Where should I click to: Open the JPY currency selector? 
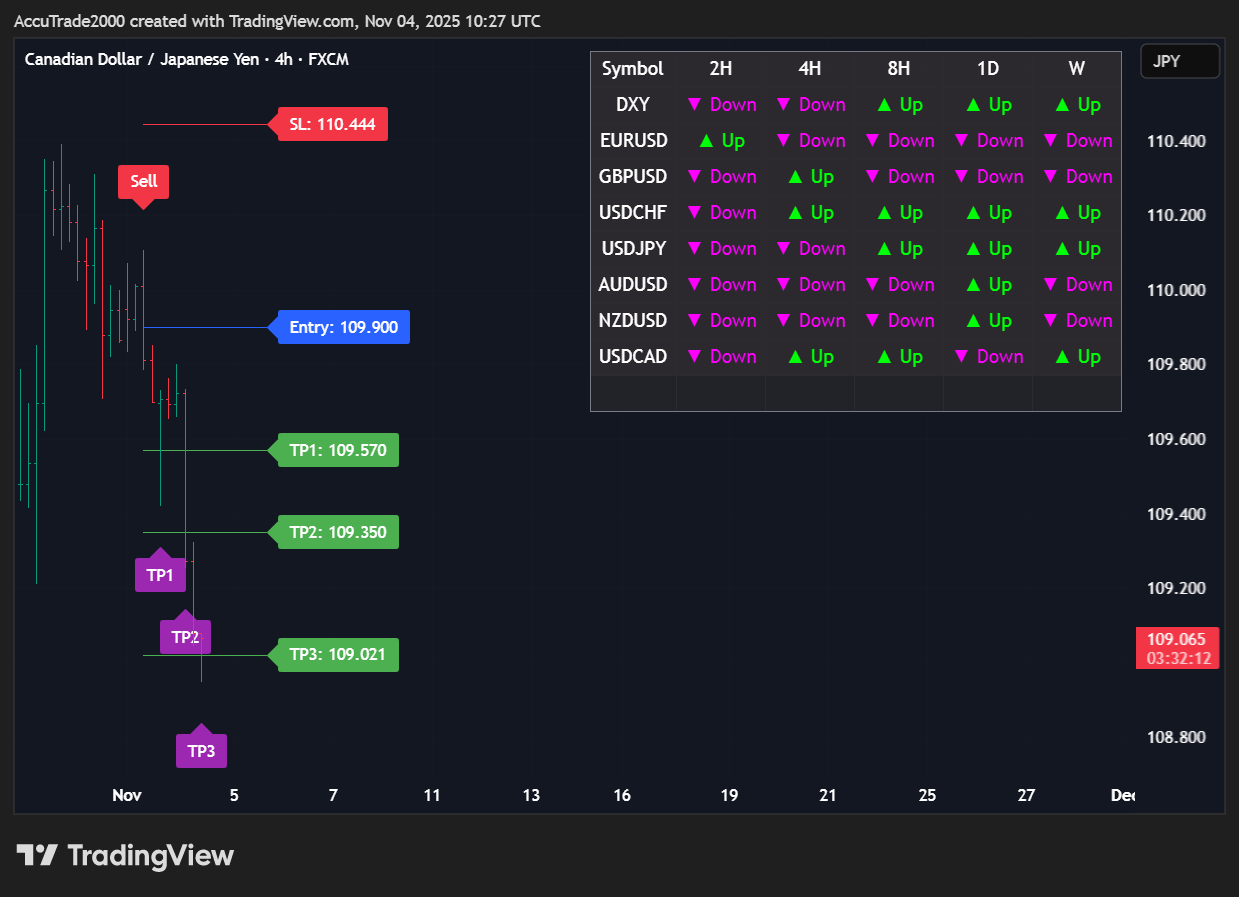(1179, 61)
